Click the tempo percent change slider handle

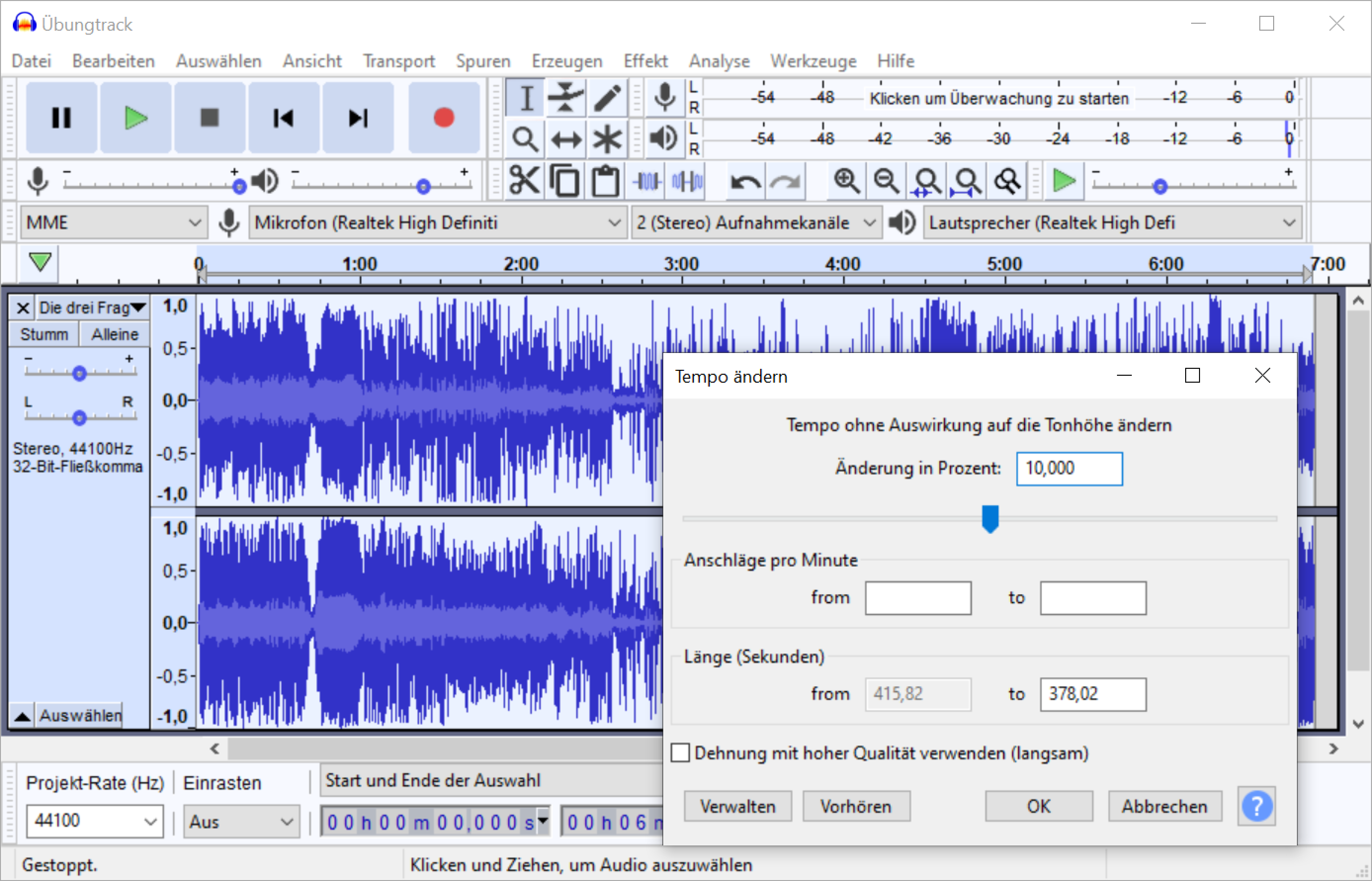pyautogui.click(x=990, y=518)
